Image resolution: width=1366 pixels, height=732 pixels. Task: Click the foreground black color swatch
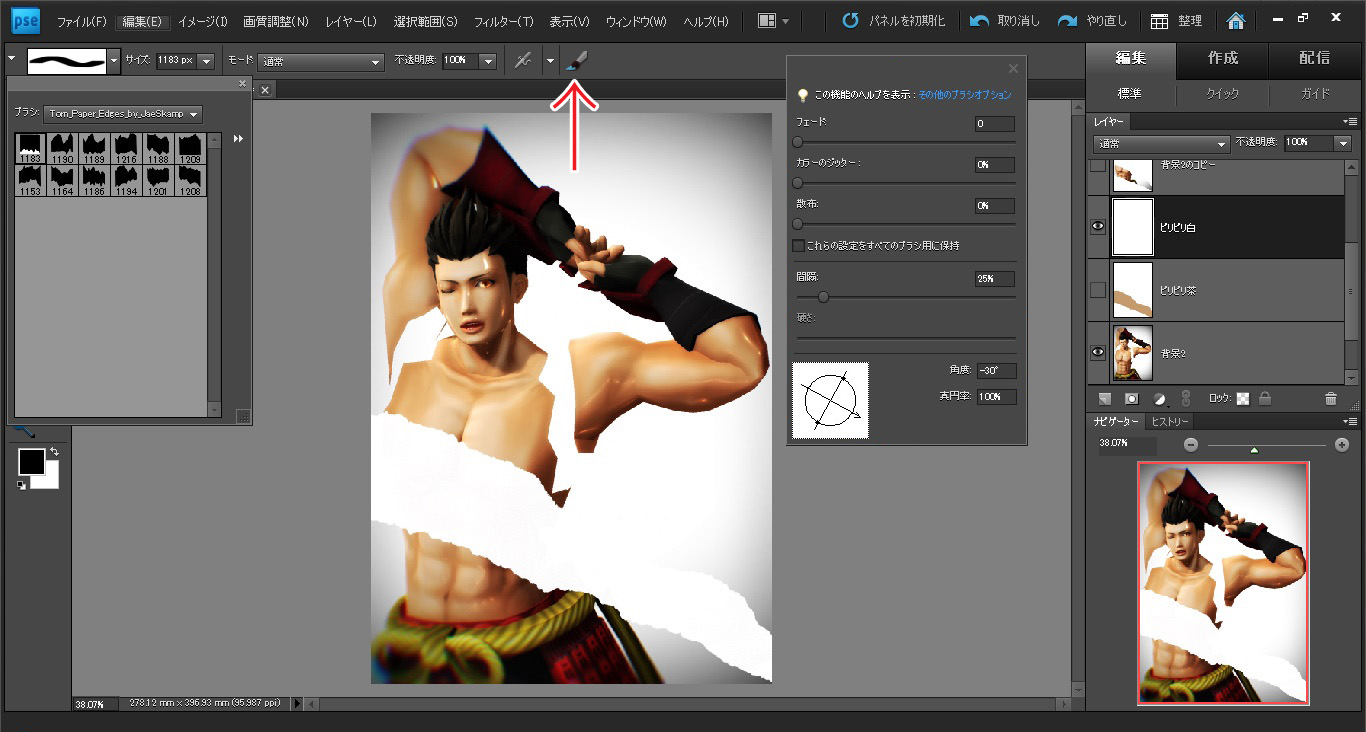coord(31,462)
